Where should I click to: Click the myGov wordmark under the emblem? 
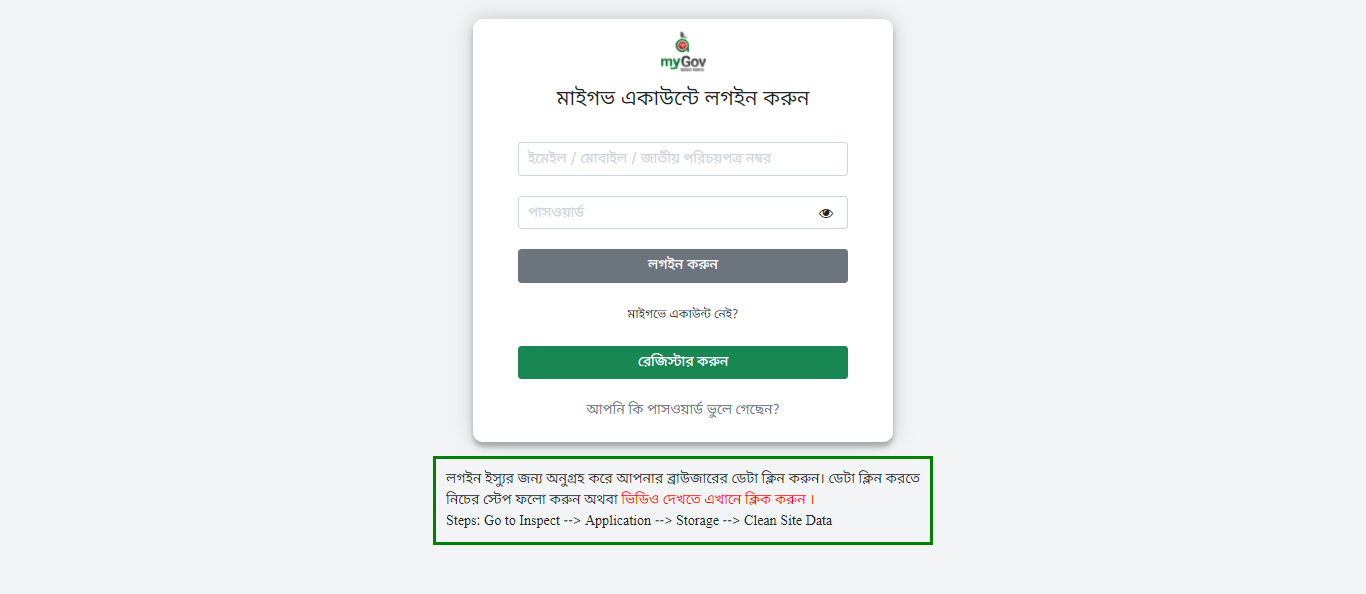[x=683, y=62]
